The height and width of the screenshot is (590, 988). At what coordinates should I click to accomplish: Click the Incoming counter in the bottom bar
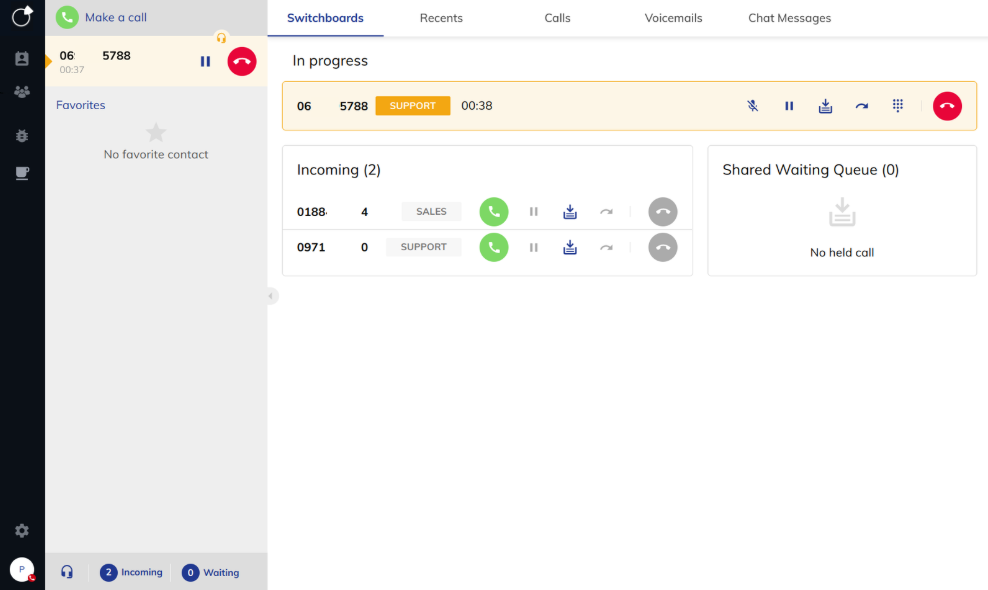pyautogui.click(x=131, y=573)
